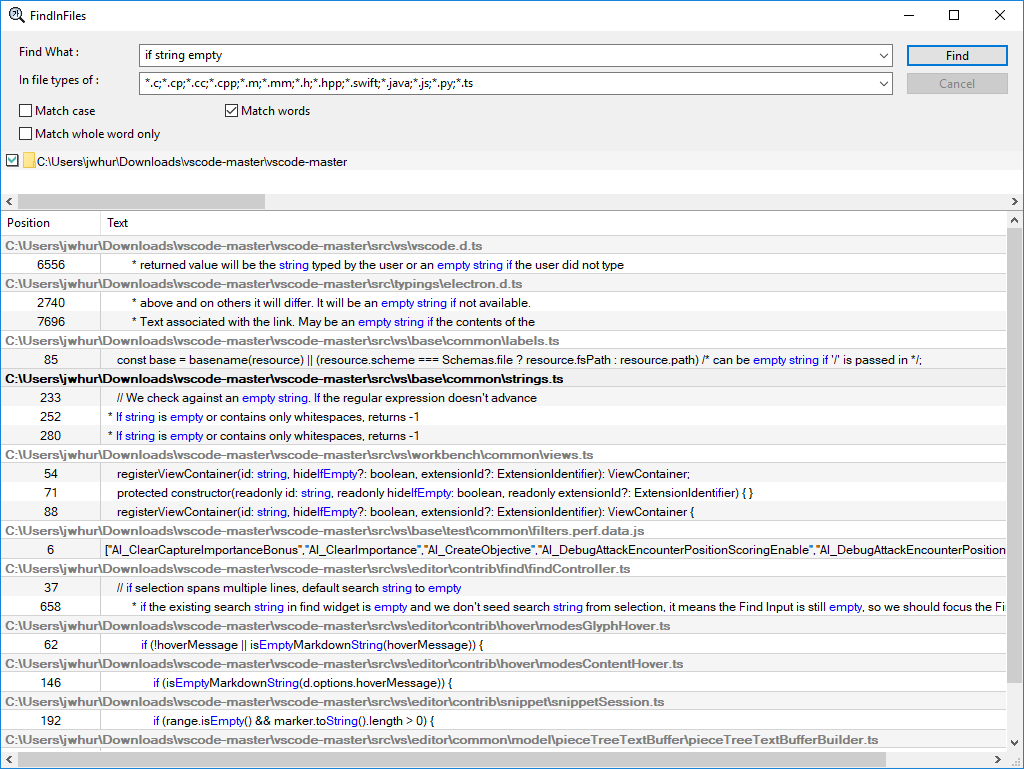
Task: Click the Cancel button
Action: (x=957, y=84)
